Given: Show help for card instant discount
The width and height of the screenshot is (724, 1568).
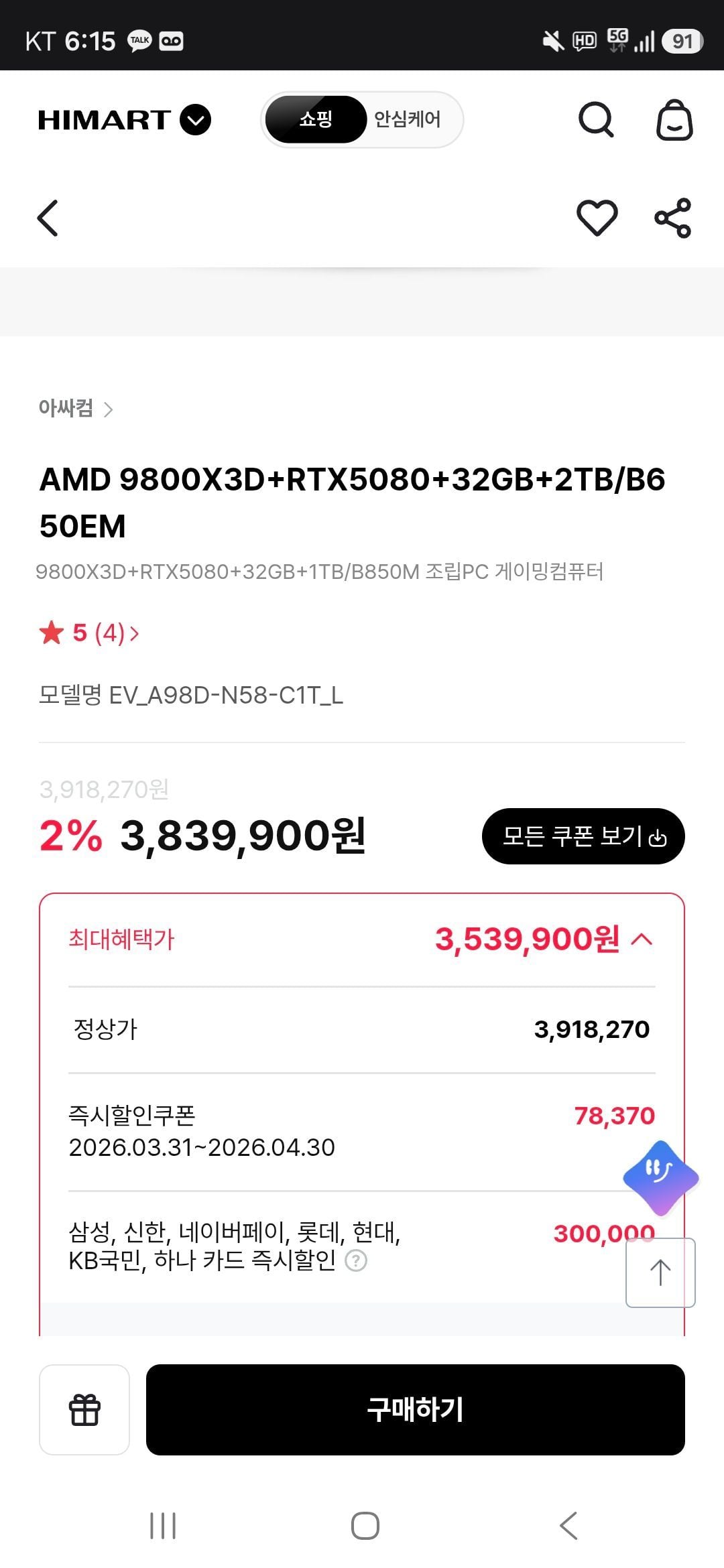Looking at the screenshot, I should pos(355,1261).
